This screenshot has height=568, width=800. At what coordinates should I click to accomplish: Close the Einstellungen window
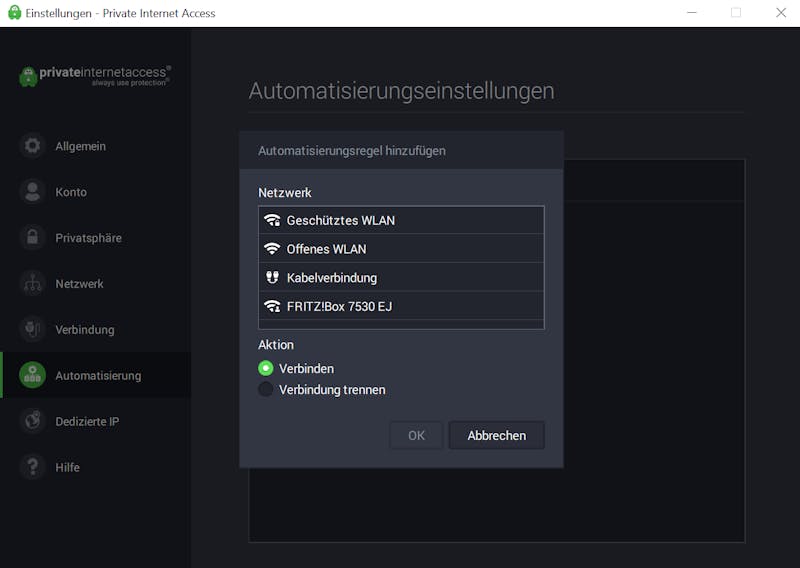click(781, 13)
